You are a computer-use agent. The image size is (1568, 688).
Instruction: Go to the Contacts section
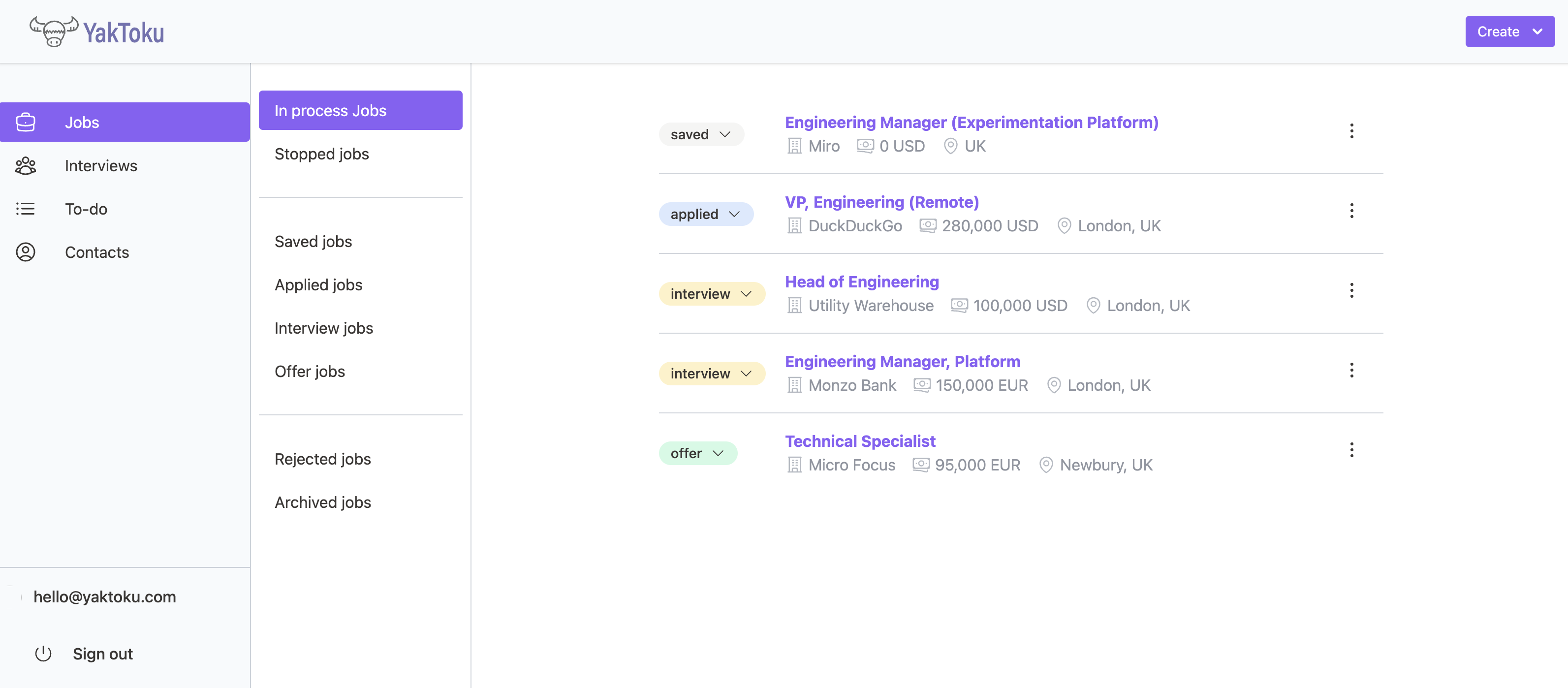point(125,252)
